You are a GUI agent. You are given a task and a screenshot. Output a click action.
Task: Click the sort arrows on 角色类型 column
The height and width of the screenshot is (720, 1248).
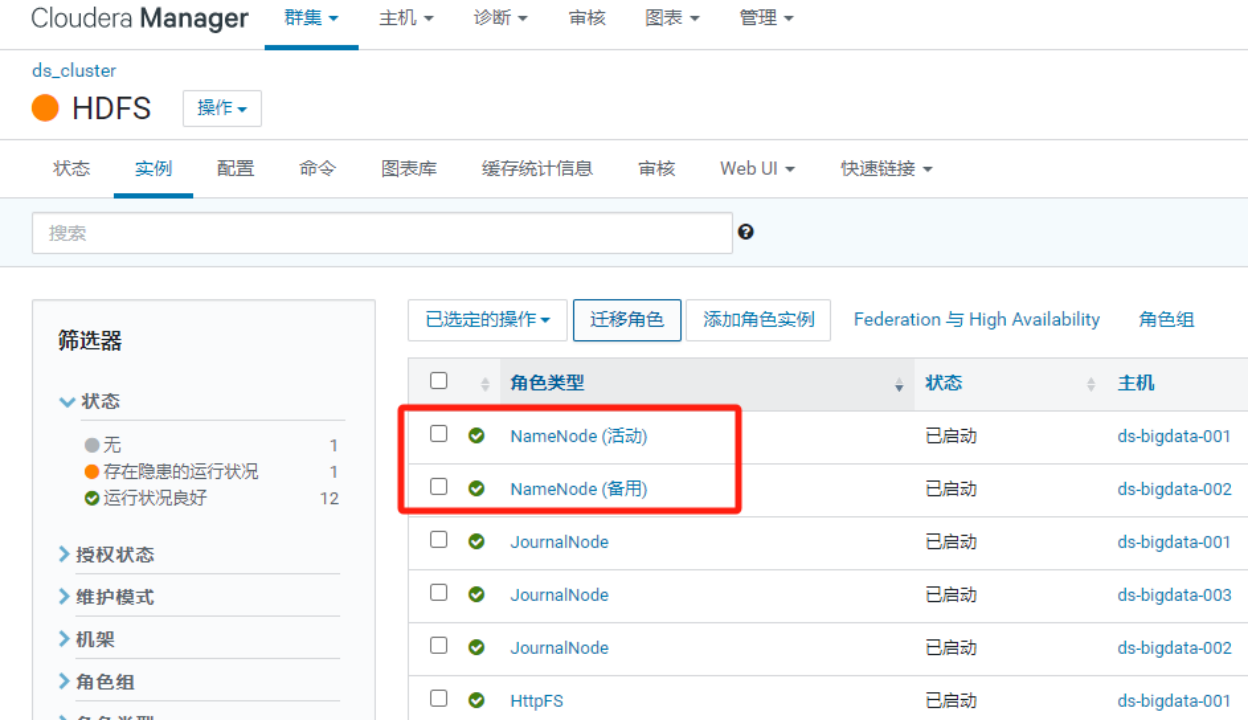tap(899, 384)
